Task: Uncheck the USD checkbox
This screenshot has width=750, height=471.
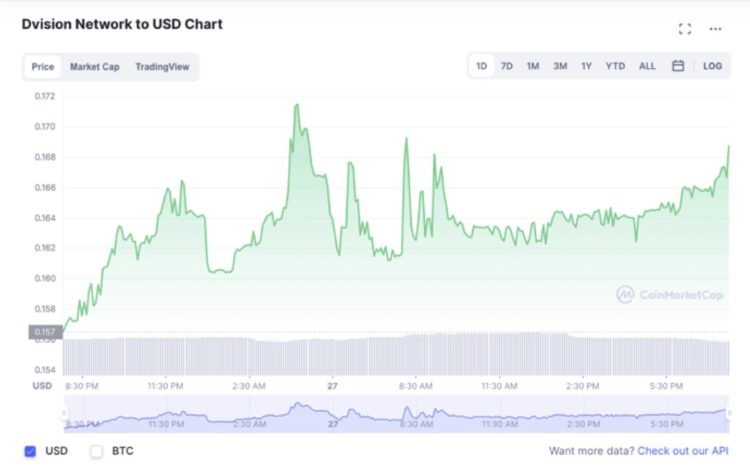Action: [30, 451]
